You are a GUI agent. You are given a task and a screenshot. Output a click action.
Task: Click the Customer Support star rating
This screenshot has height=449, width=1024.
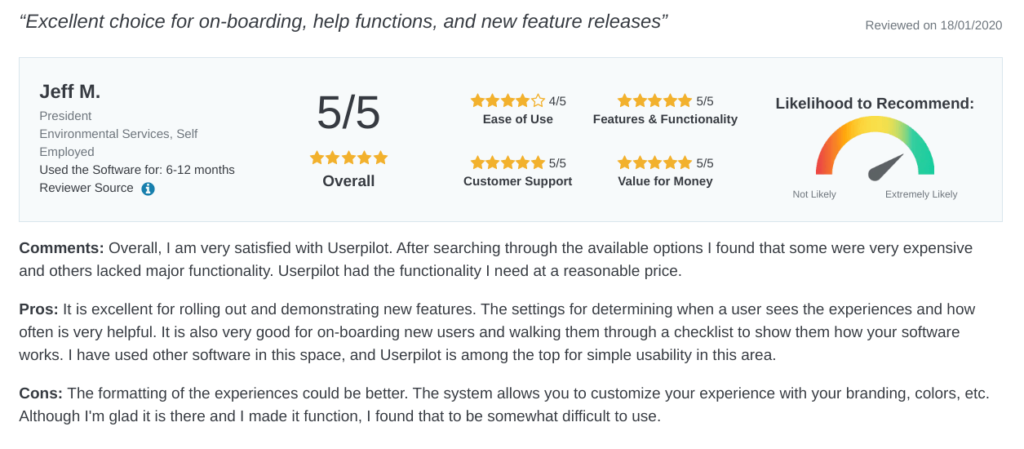coord(507,163)
